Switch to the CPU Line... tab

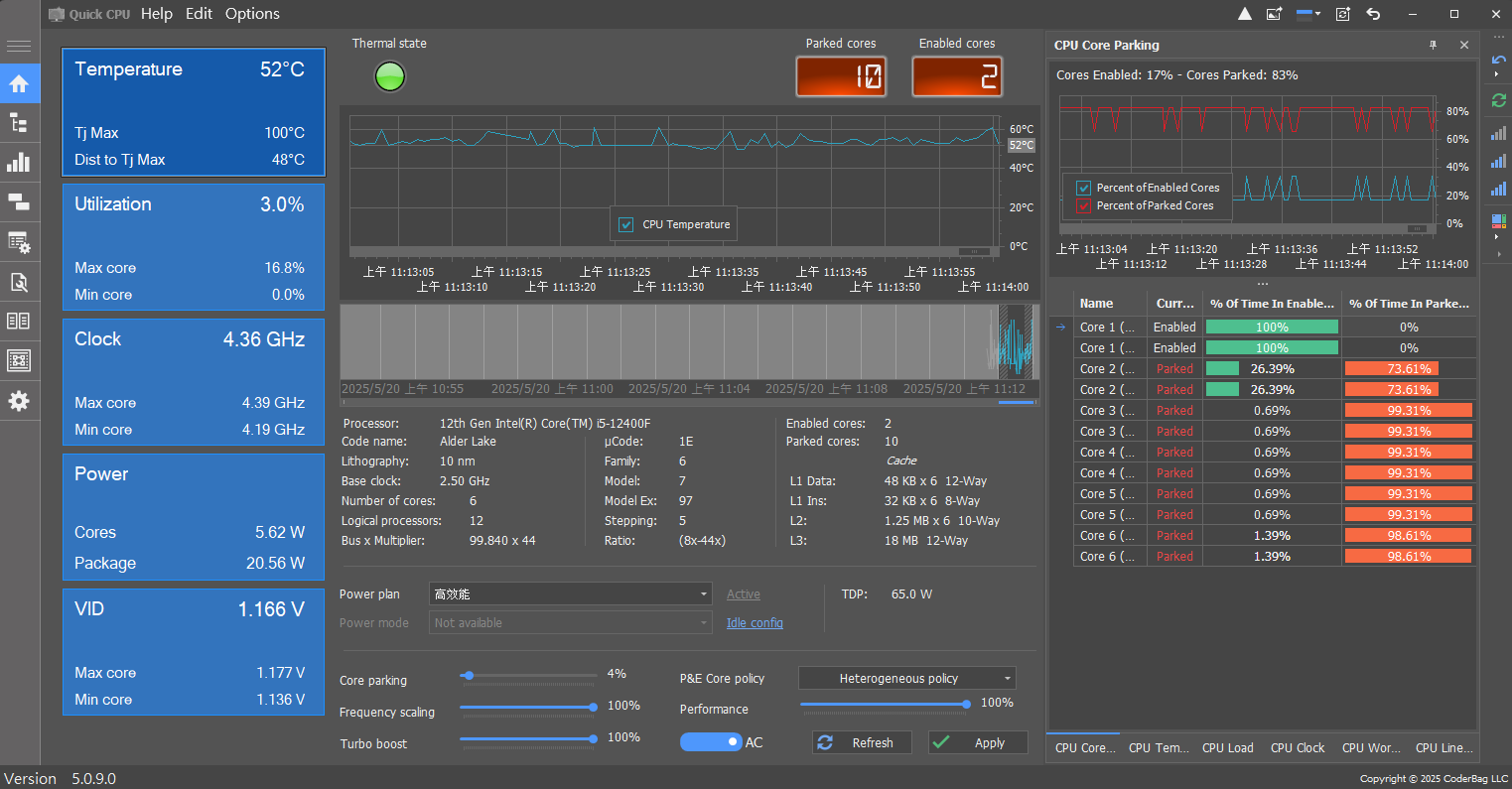(1444, 748)
